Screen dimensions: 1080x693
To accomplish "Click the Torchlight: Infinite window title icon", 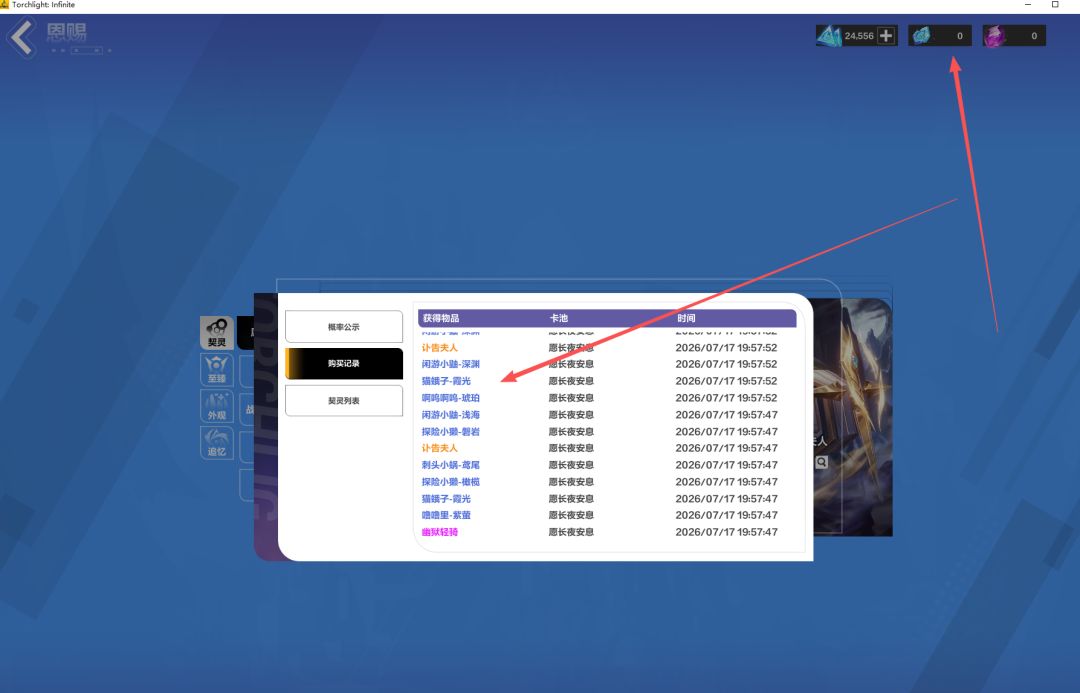I will point(4,4).
